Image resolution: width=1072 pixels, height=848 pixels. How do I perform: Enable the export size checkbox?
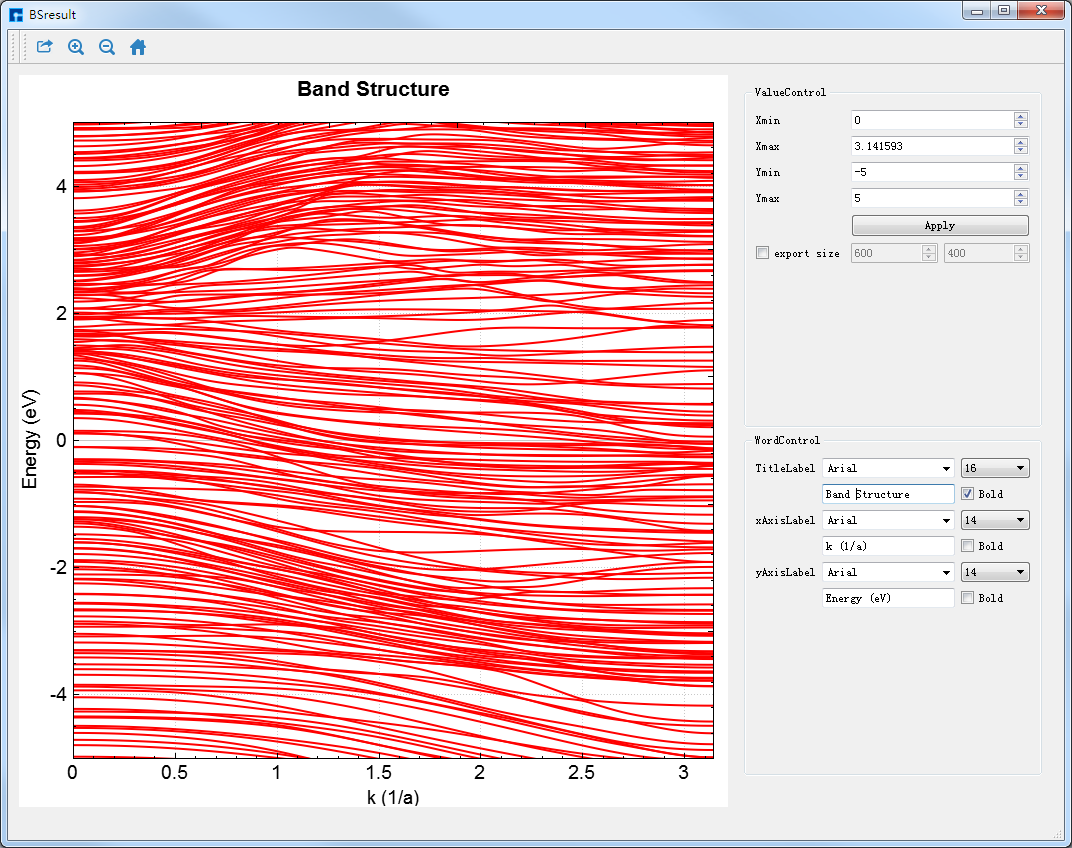763,253
